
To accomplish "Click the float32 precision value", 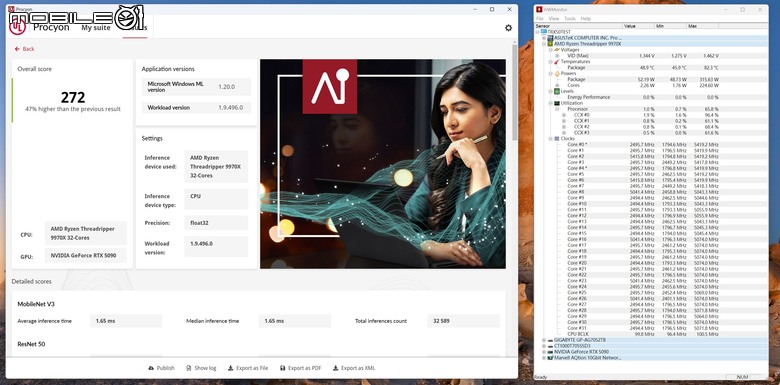I will [x=216, y=223].
